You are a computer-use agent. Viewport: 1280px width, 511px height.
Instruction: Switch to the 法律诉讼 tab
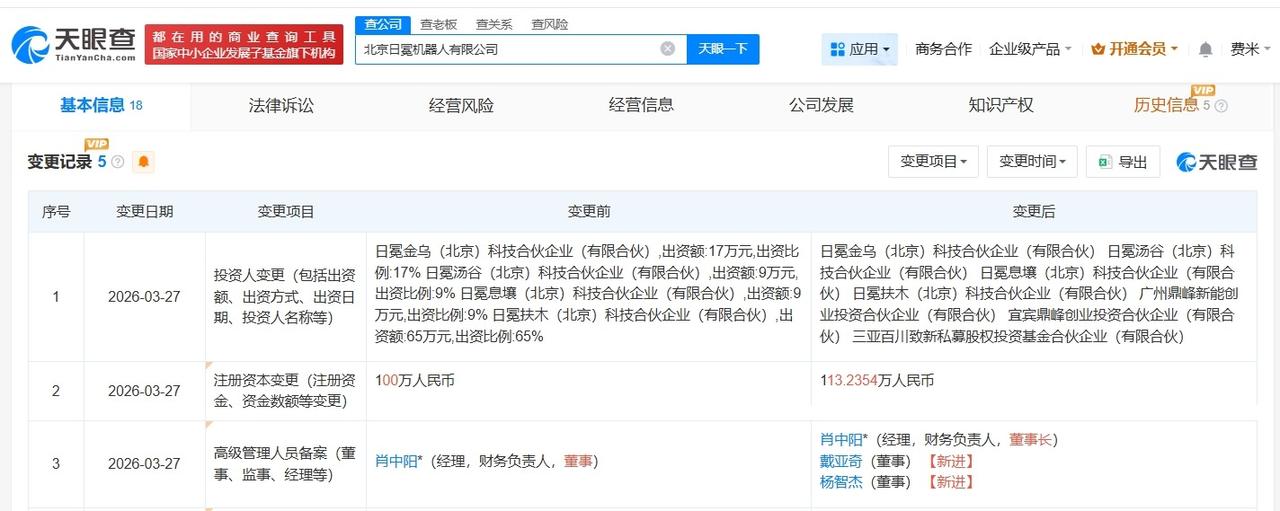pyautogui.click(x=281, y=105)
